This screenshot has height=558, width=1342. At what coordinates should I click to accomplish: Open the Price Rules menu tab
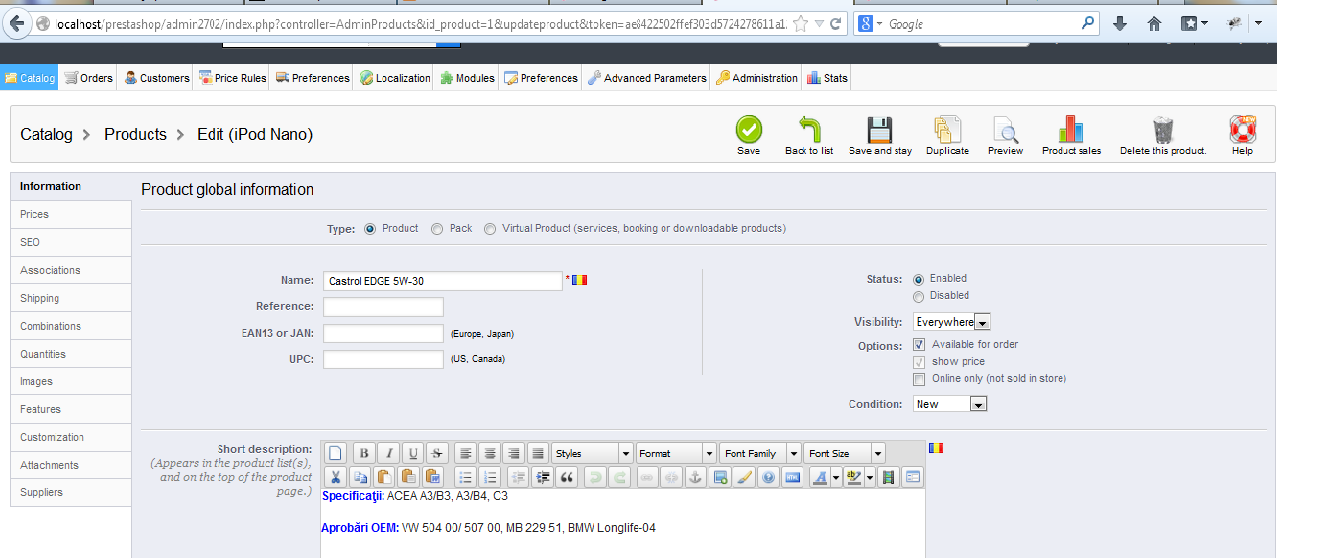pos(232,78)
